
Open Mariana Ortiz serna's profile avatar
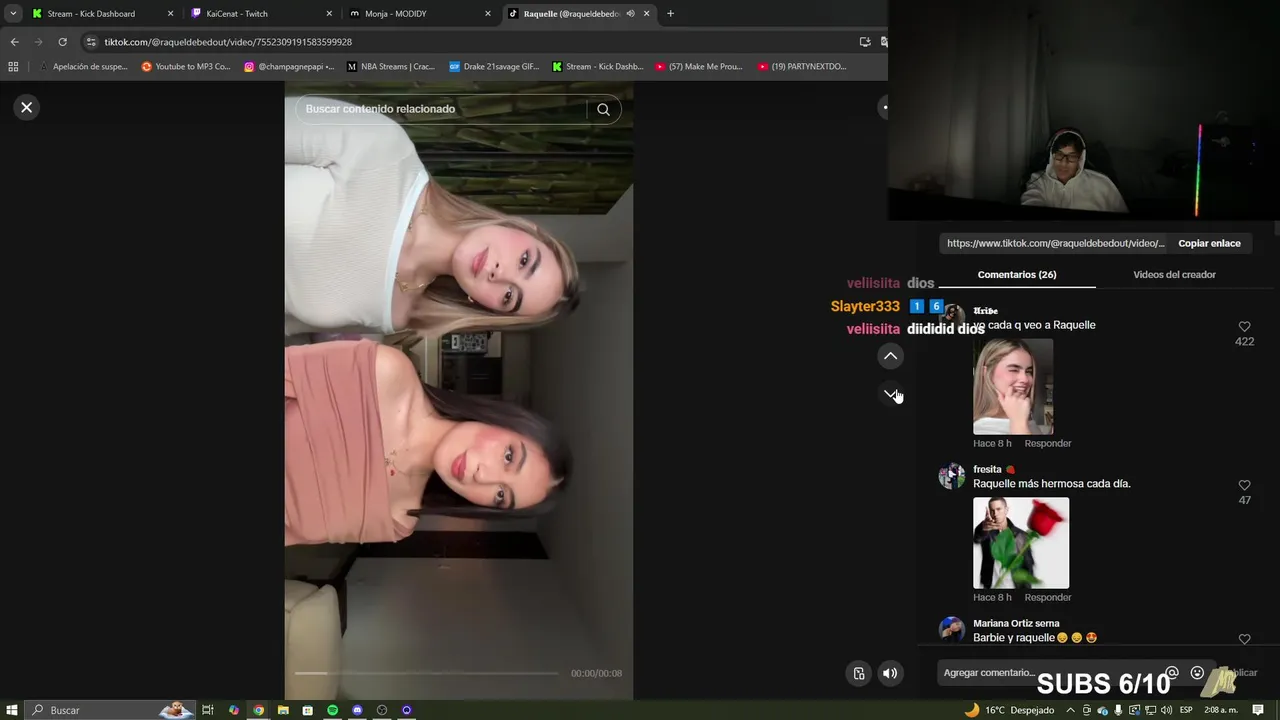point(951,629)
